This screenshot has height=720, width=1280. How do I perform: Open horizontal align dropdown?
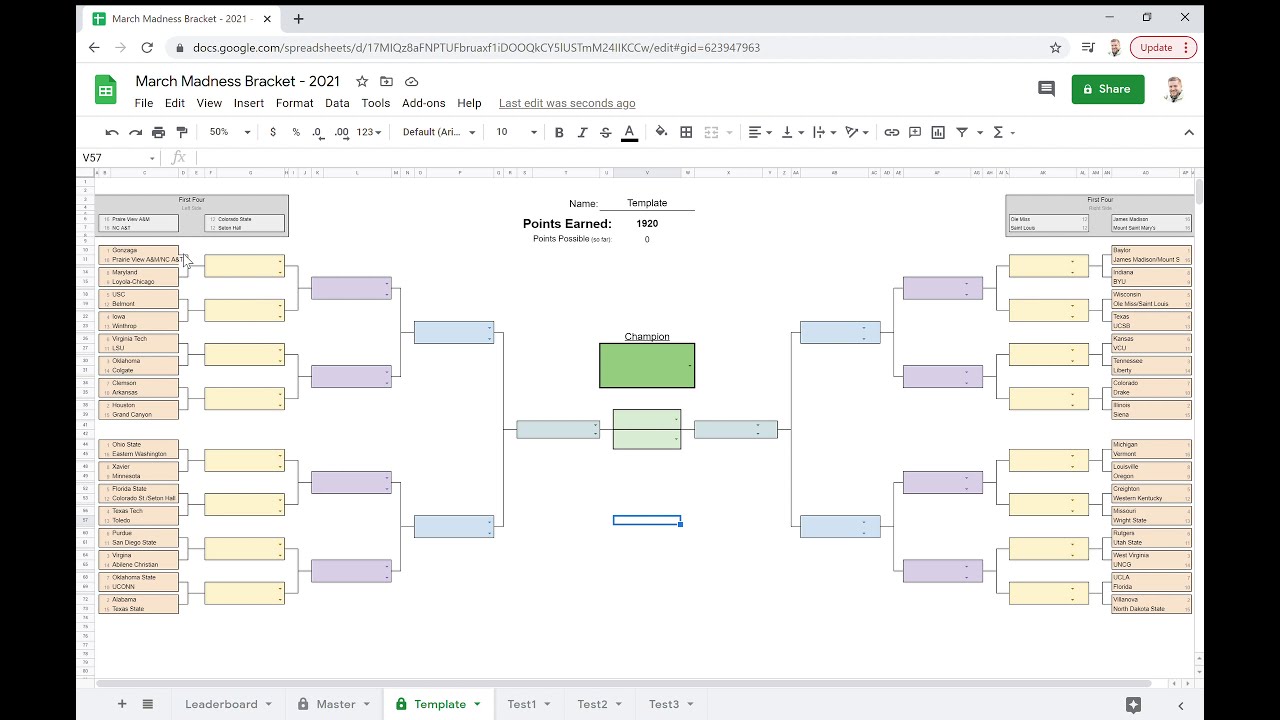click(760, 132)
